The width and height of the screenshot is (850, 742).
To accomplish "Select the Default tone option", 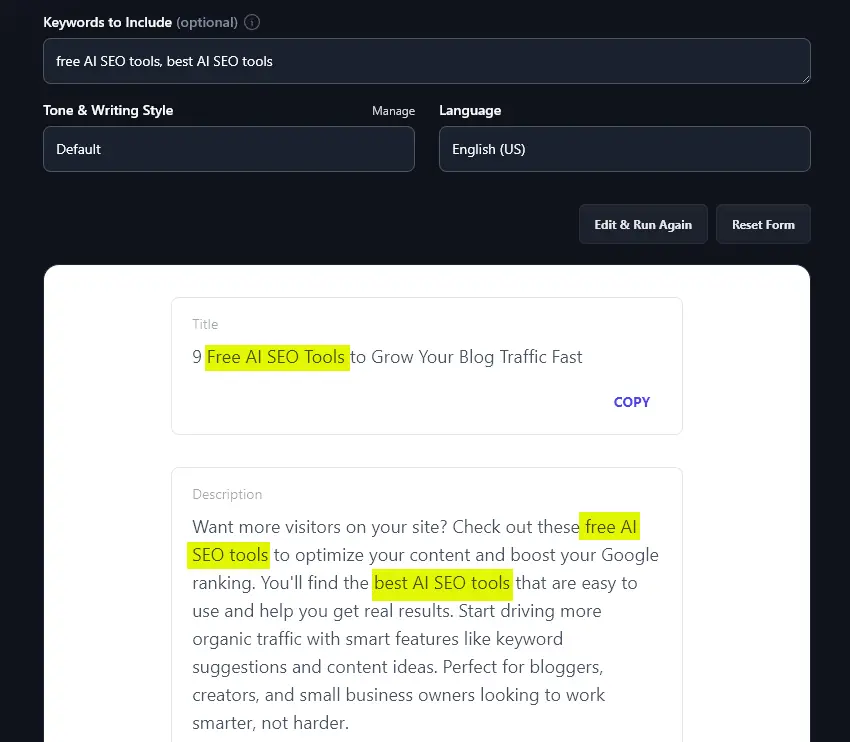I will (x=78, y=149).
